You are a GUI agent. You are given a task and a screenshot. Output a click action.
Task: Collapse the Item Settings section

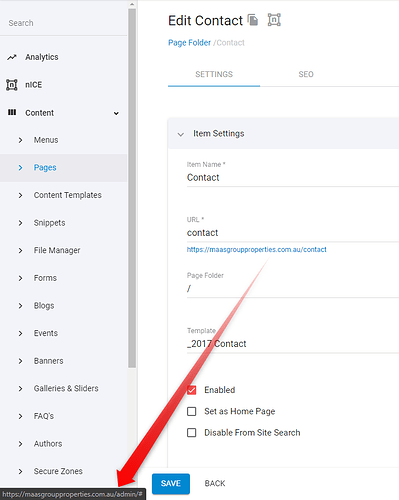pyautogui.click(x=181, y=134)
